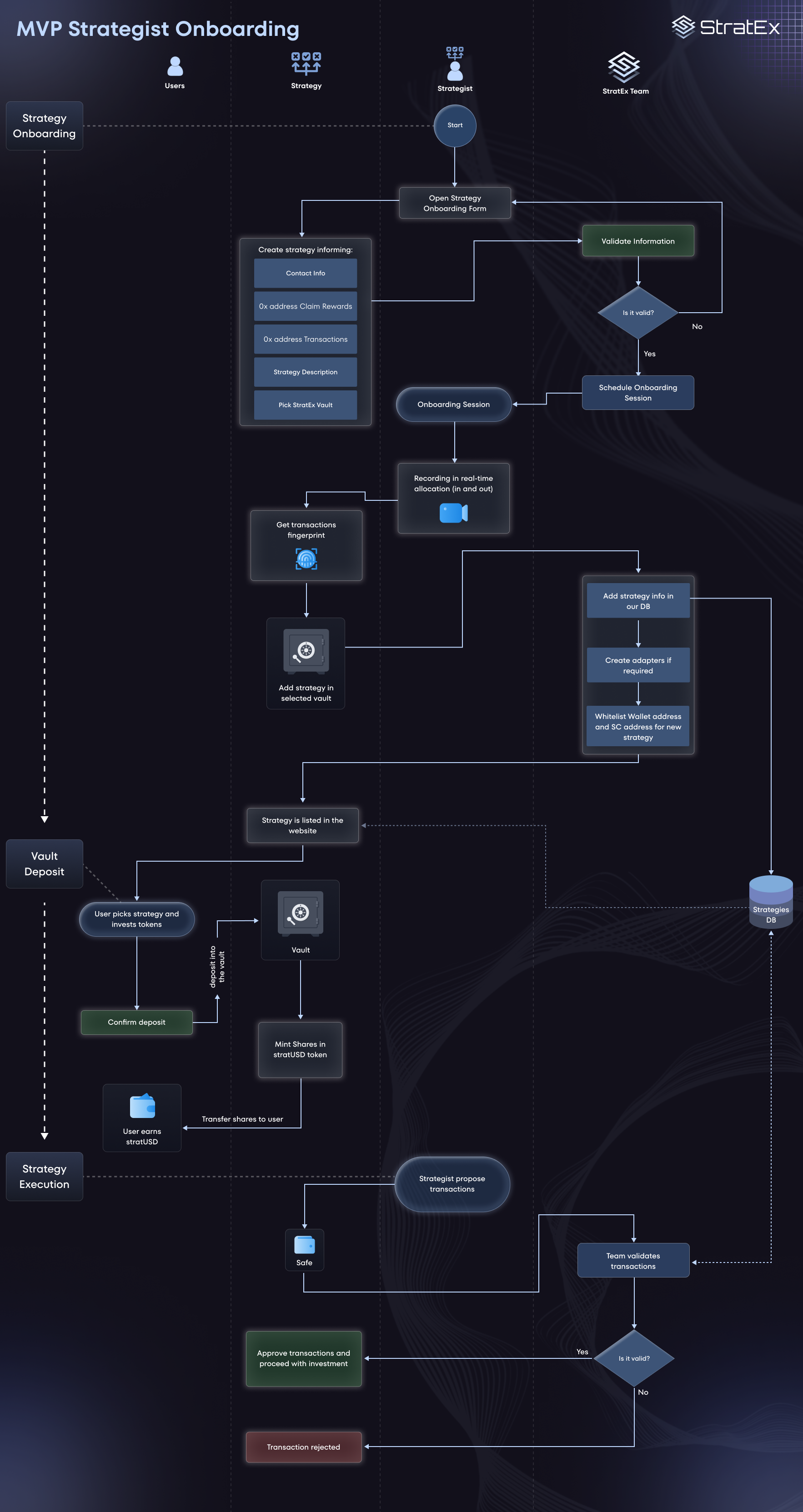Click the video camera recording icon
Screen dimensions: 803x1512
453,513
